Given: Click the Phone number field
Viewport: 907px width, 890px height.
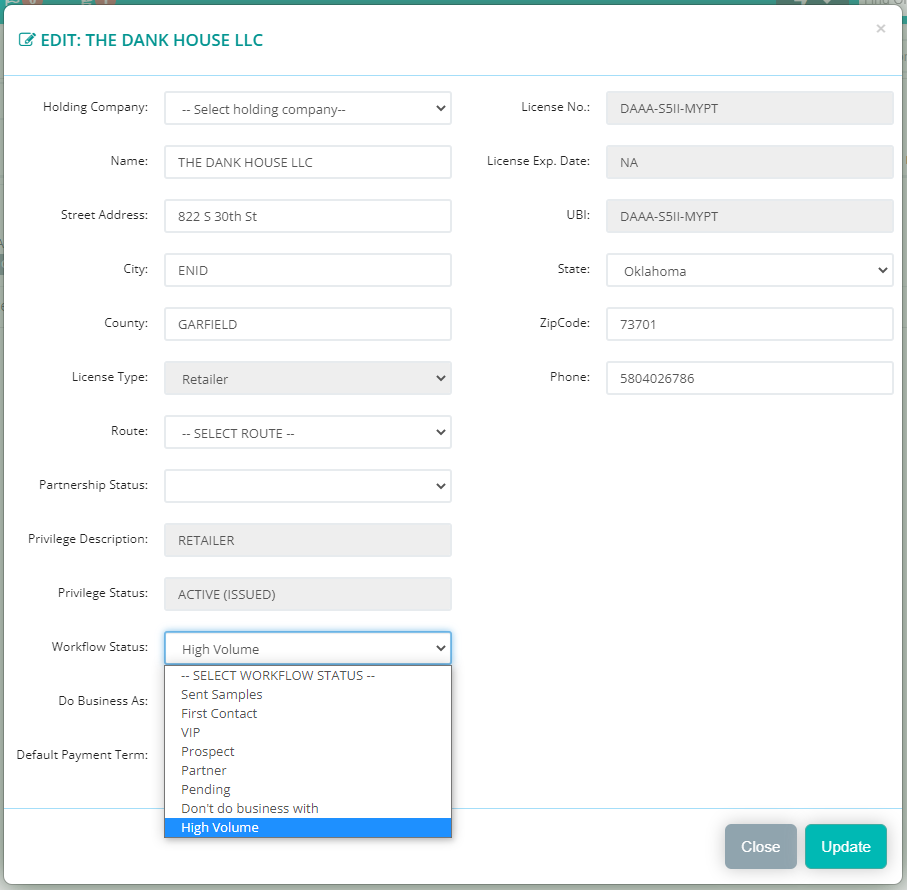Looking at the screenshot, I should [749, 378].
